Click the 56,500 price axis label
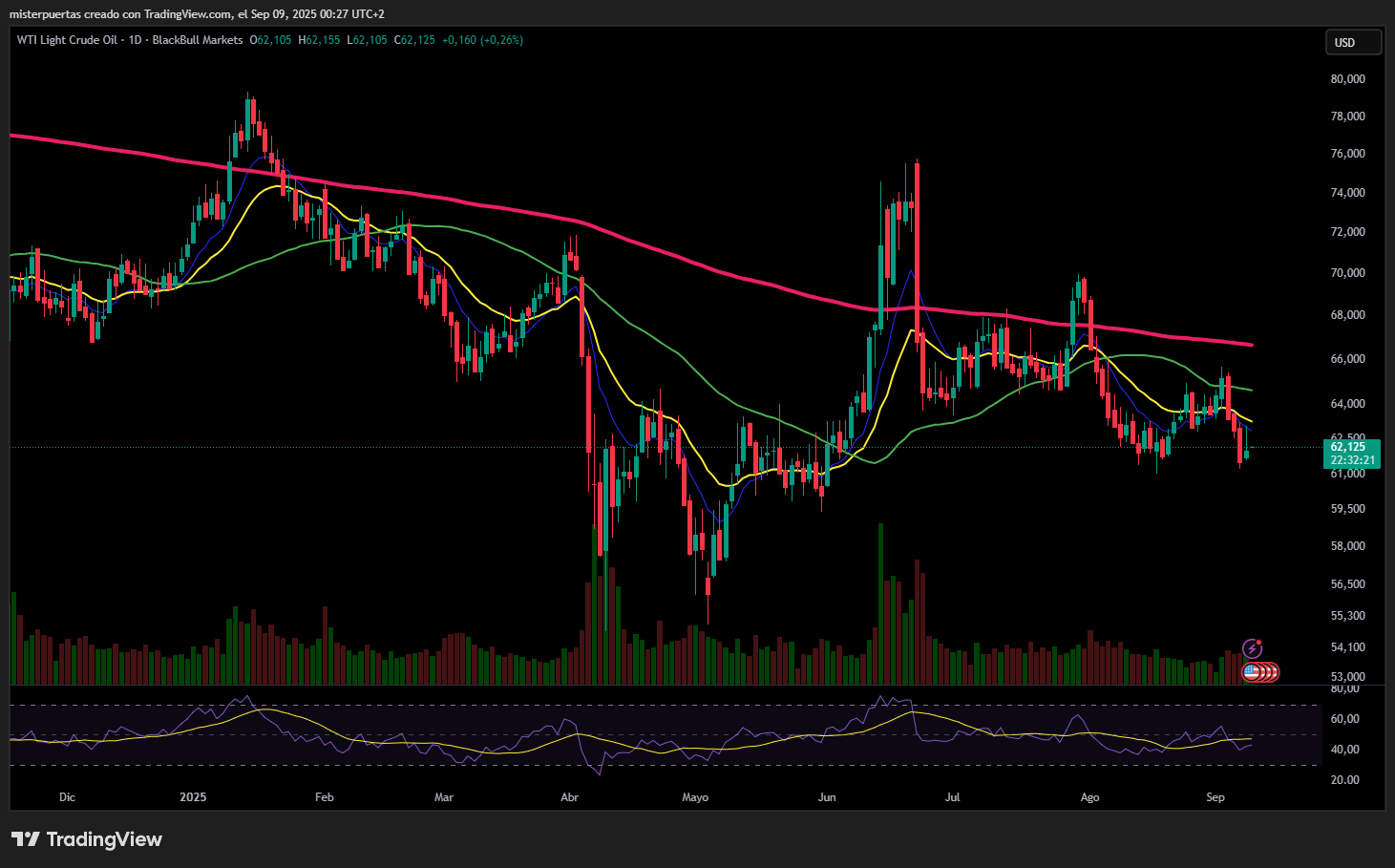1395x868 pixels. (x=1347, y=584)
